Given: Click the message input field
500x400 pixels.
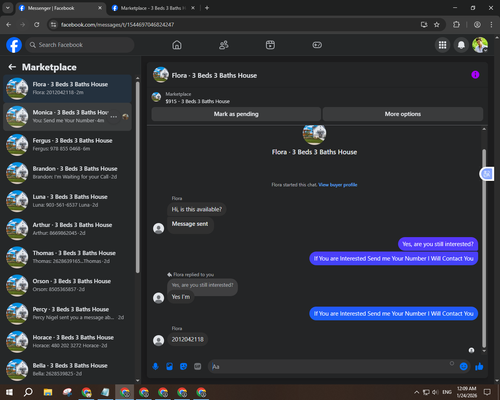Looking at the screenshot, I should point(330,367).
